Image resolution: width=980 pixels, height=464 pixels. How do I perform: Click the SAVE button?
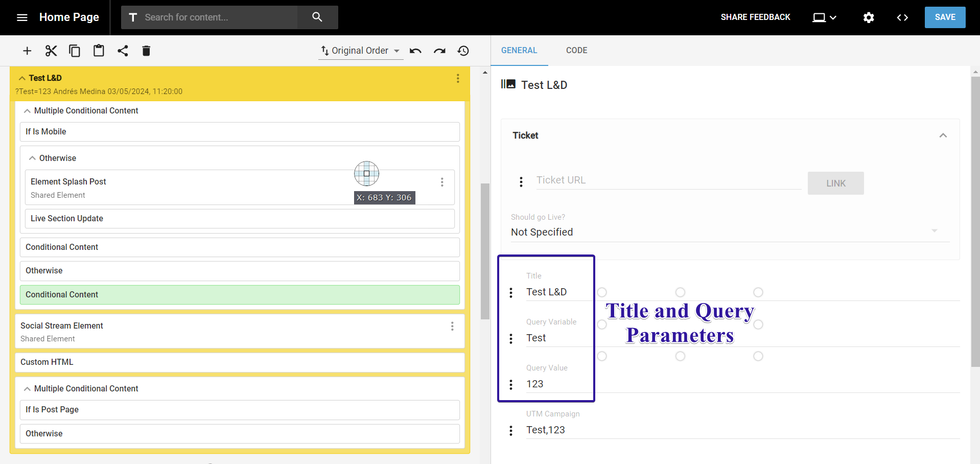(944, 17)
